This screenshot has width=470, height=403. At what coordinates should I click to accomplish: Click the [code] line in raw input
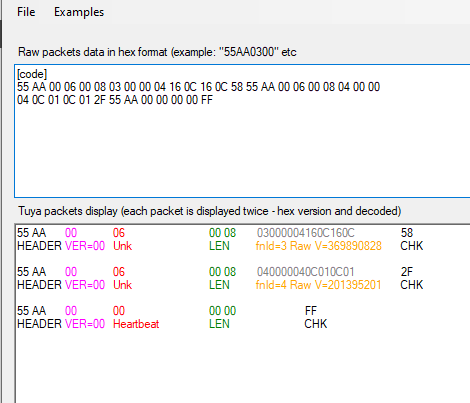32,74
